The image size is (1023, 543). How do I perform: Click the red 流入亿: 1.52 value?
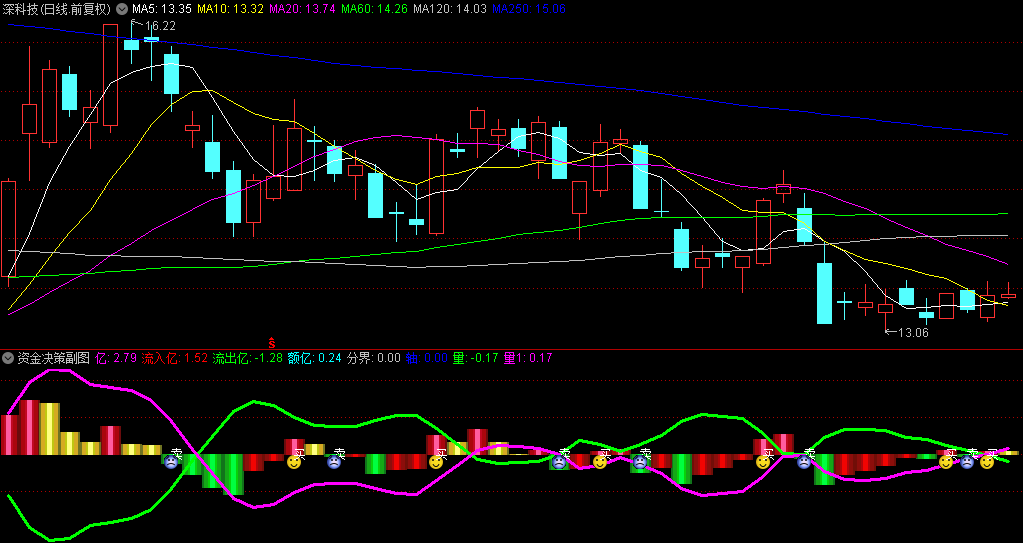pos(175,358)
